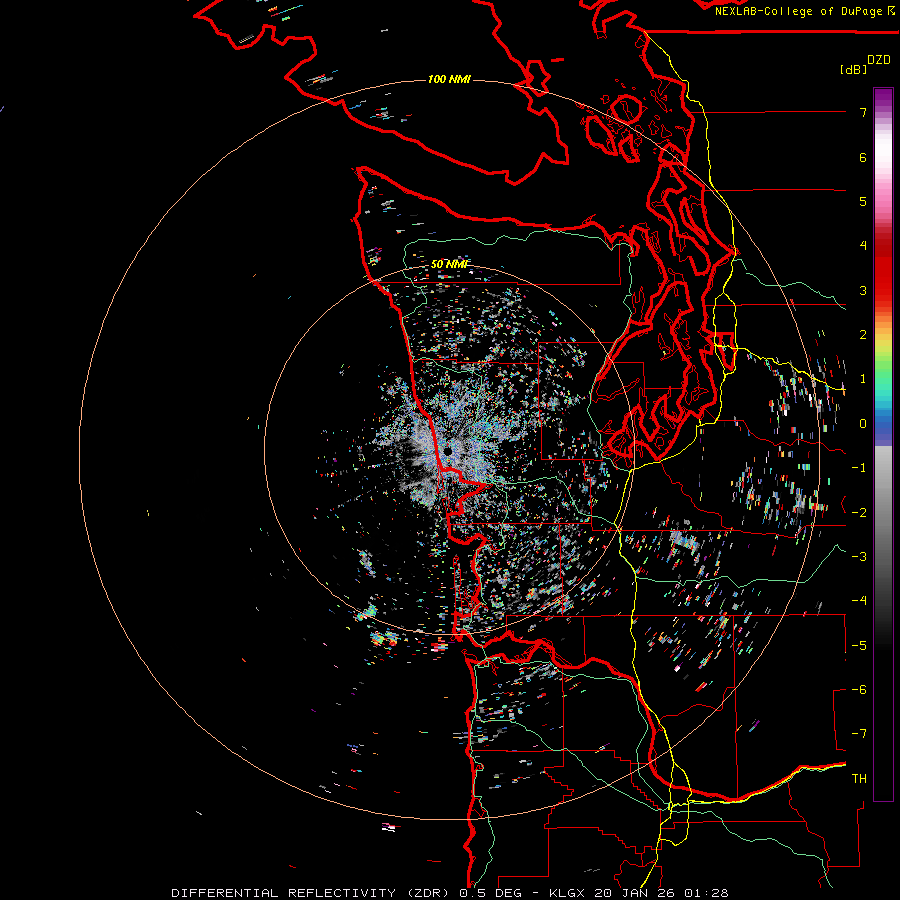Click the -4 value on color scale

(859, 601)
